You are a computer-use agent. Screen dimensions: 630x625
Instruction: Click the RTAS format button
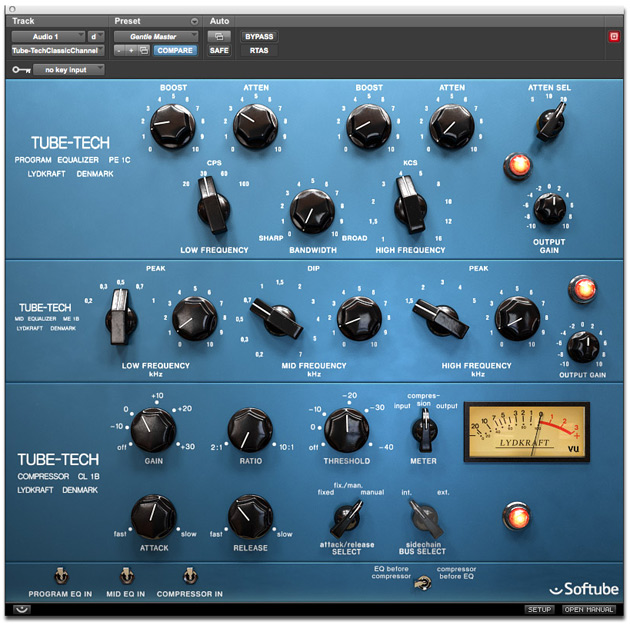(259, 51)
